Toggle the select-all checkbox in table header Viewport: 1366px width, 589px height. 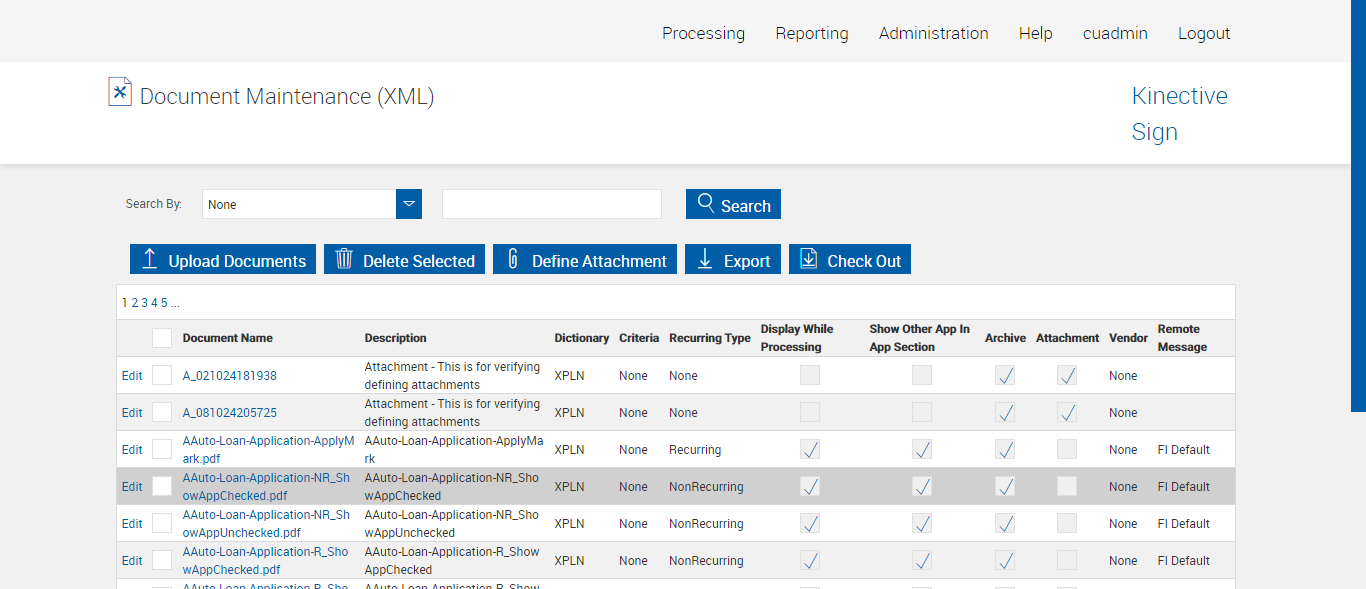(162, 338)
